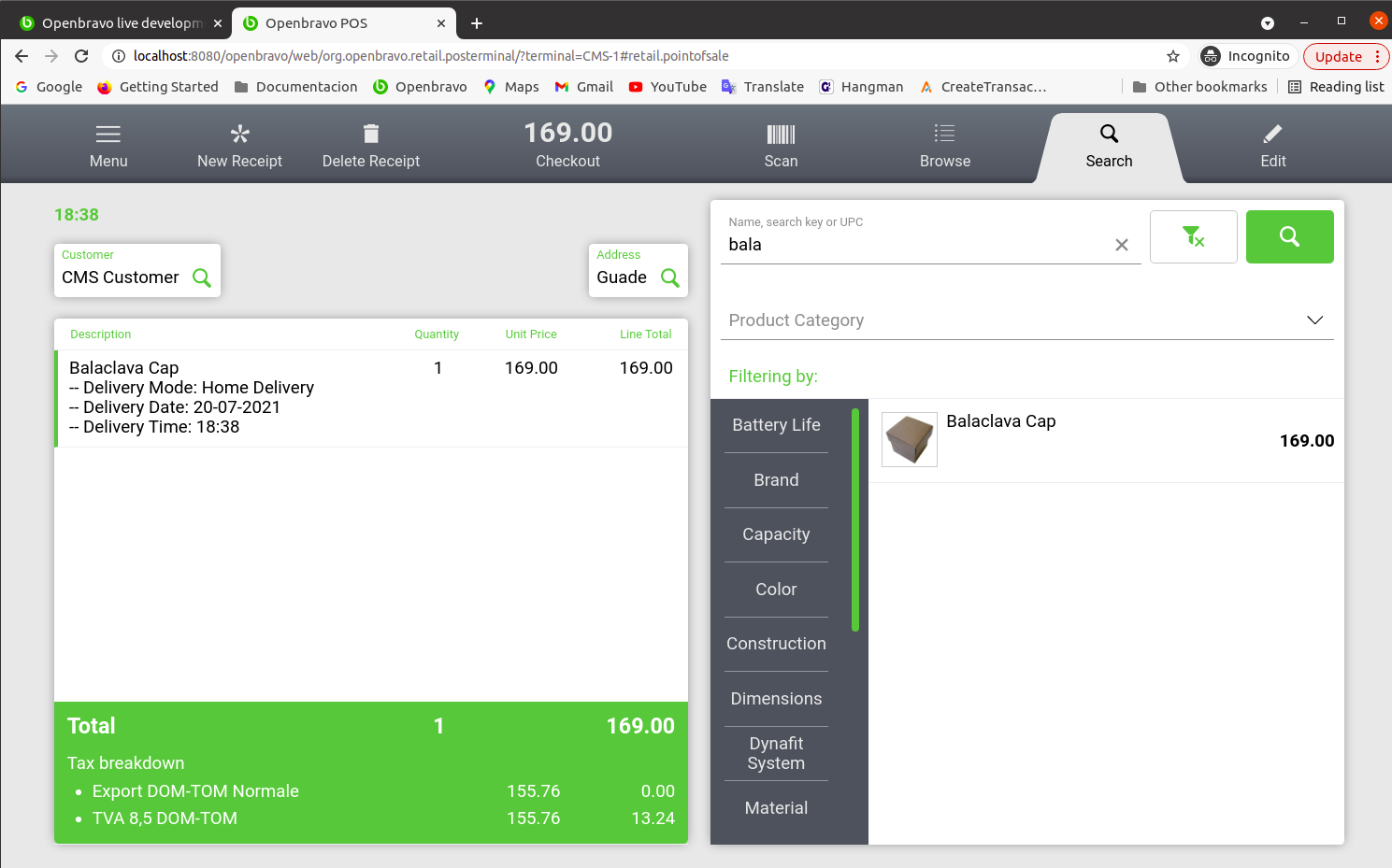1392x868 pixels.
Task: Open the hamburger Menu icon
Action: (x=108, y=135)
